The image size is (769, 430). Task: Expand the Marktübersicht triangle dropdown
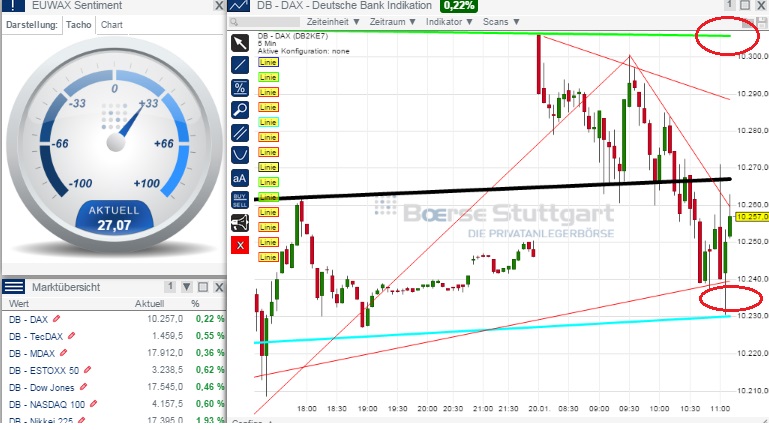(187, 287)
